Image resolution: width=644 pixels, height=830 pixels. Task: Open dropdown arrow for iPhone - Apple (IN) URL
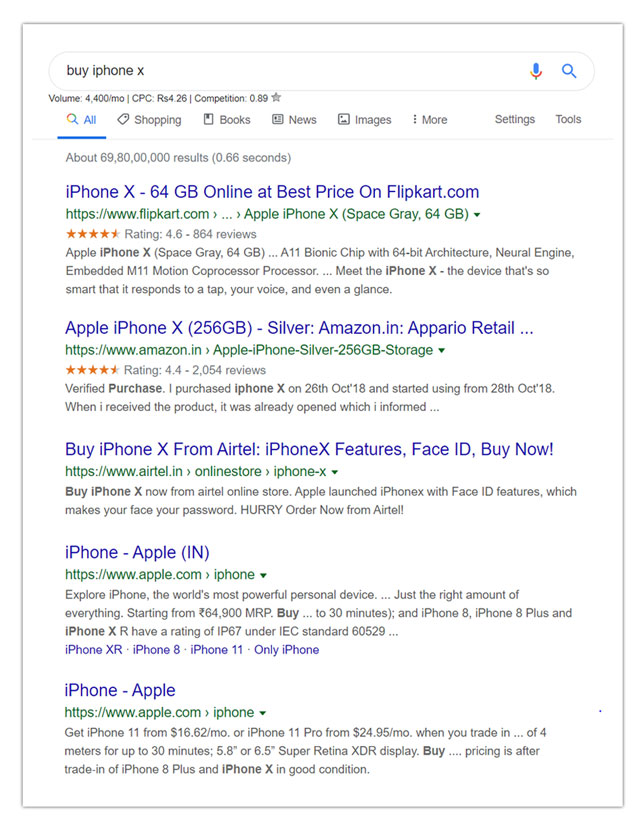coord(263,575)
